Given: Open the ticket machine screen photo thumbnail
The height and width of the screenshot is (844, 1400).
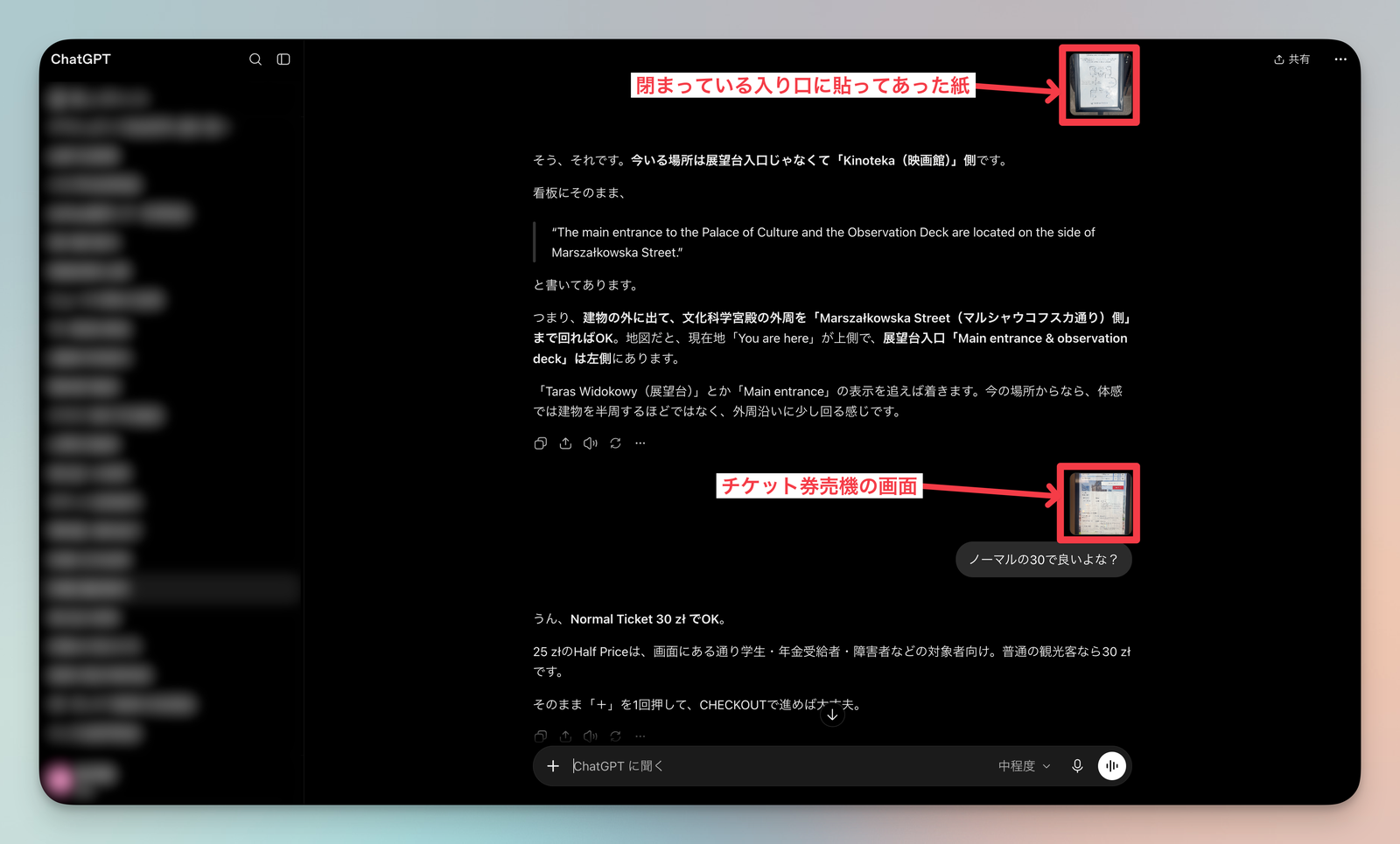Looking at the screenshot, I should pyautogui.click(x=1099, y=504).
